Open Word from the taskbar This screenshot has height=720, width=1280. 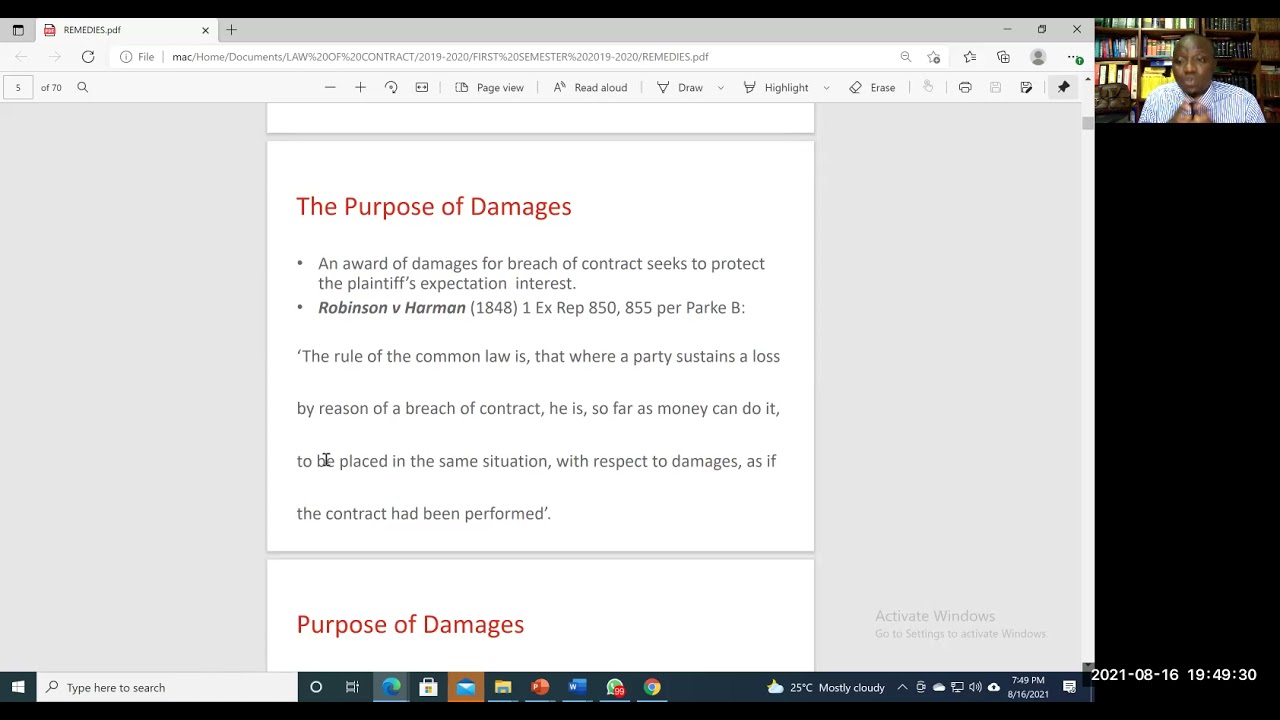577,688
